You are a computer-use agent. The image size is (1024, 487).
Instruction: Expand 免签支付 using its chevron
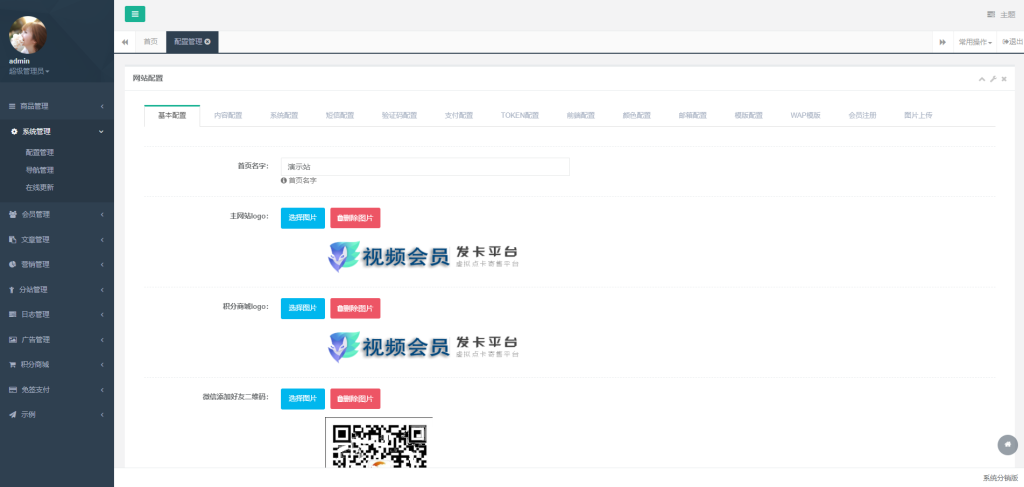[102, 390]
